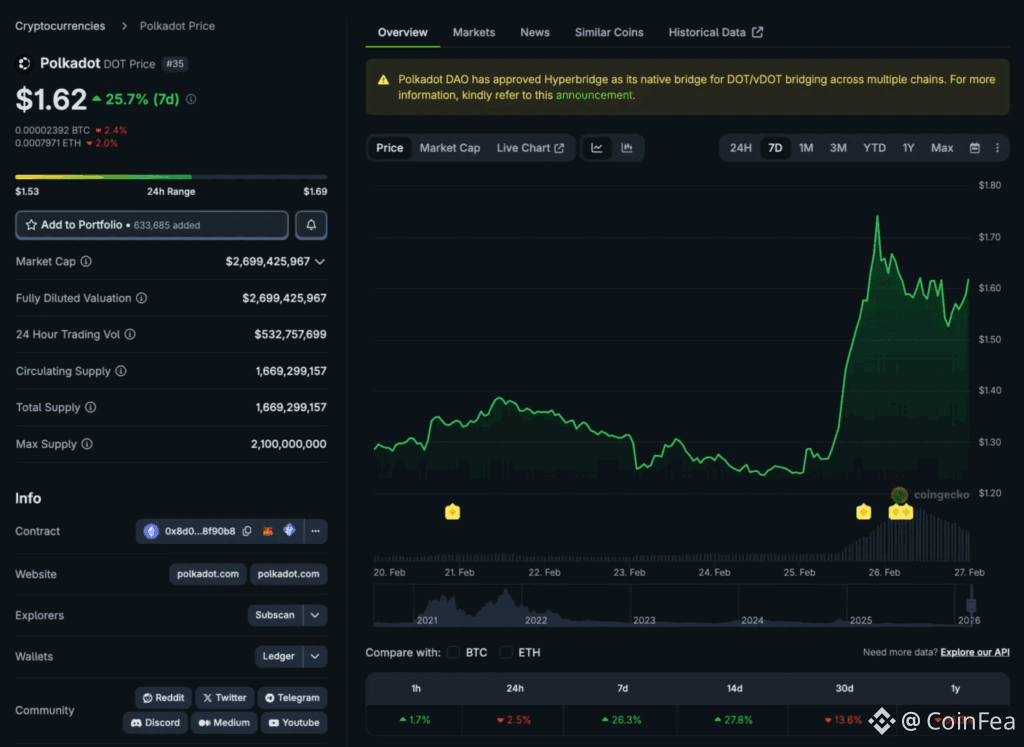
Task: Click the star icon in Add to Portfolio
Action: pyautogui.click(x=31, y=225)
